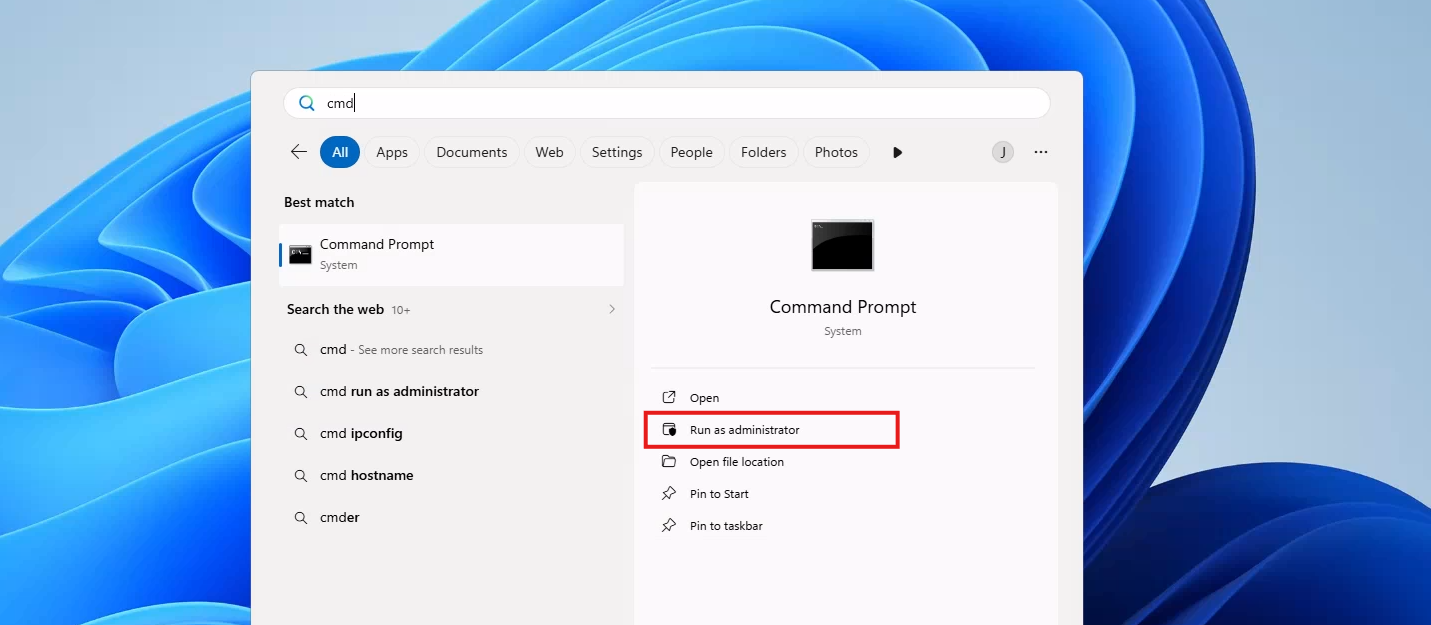Select the All filter tab
The height and width of the screenshot is (625, 1431).
[340, 152]
